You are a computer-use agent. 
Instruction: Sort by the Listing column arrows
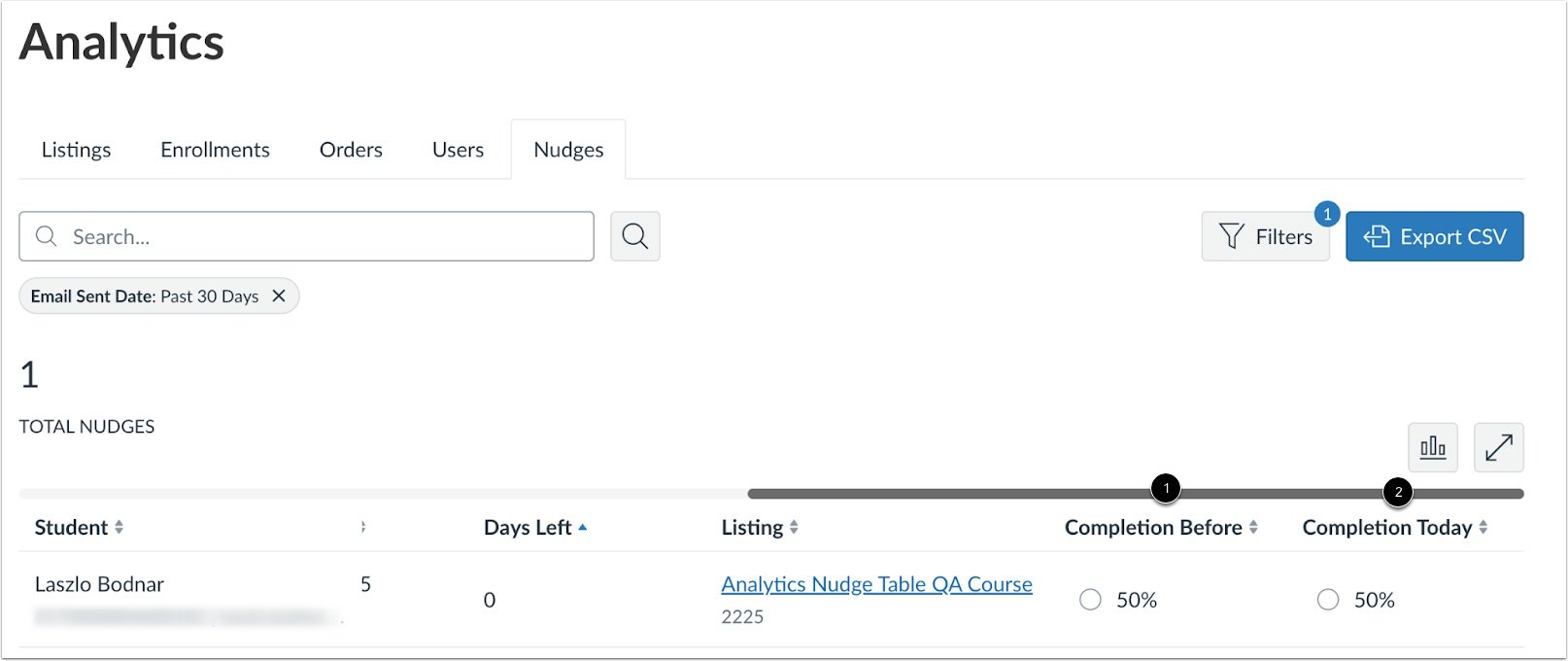coord(795,527)
